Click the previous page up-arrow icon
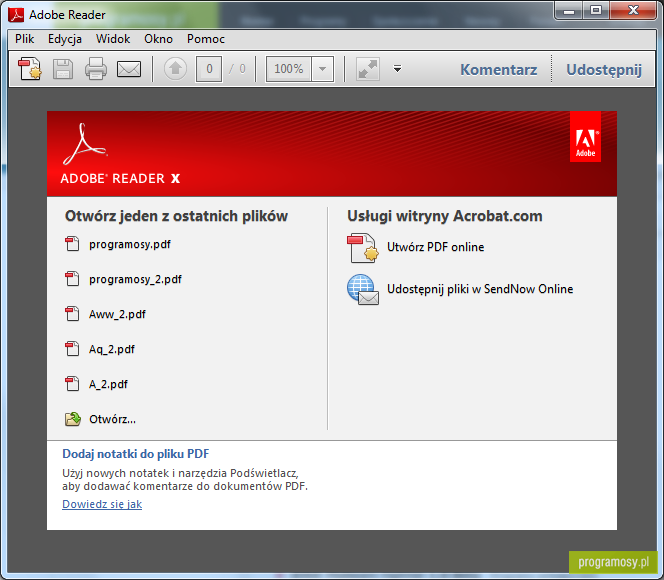664x580 pixels. [x=175, y=69]
